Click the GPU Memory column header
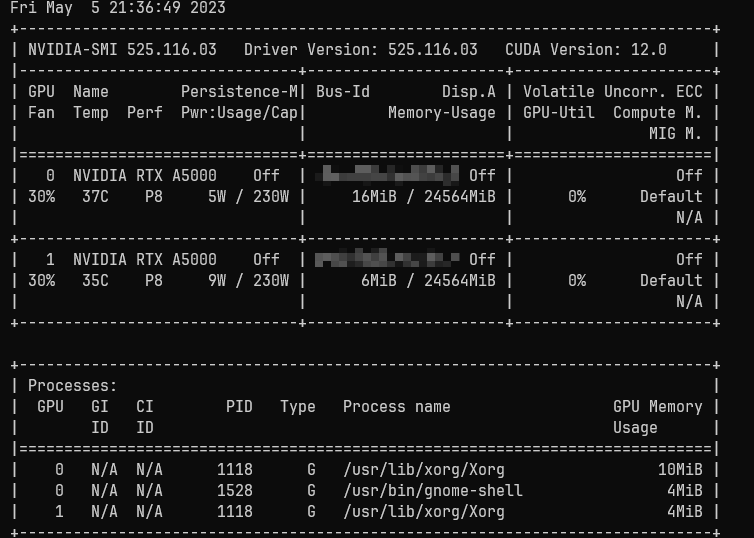The image size is (754, 538). [x=657, y=407]
